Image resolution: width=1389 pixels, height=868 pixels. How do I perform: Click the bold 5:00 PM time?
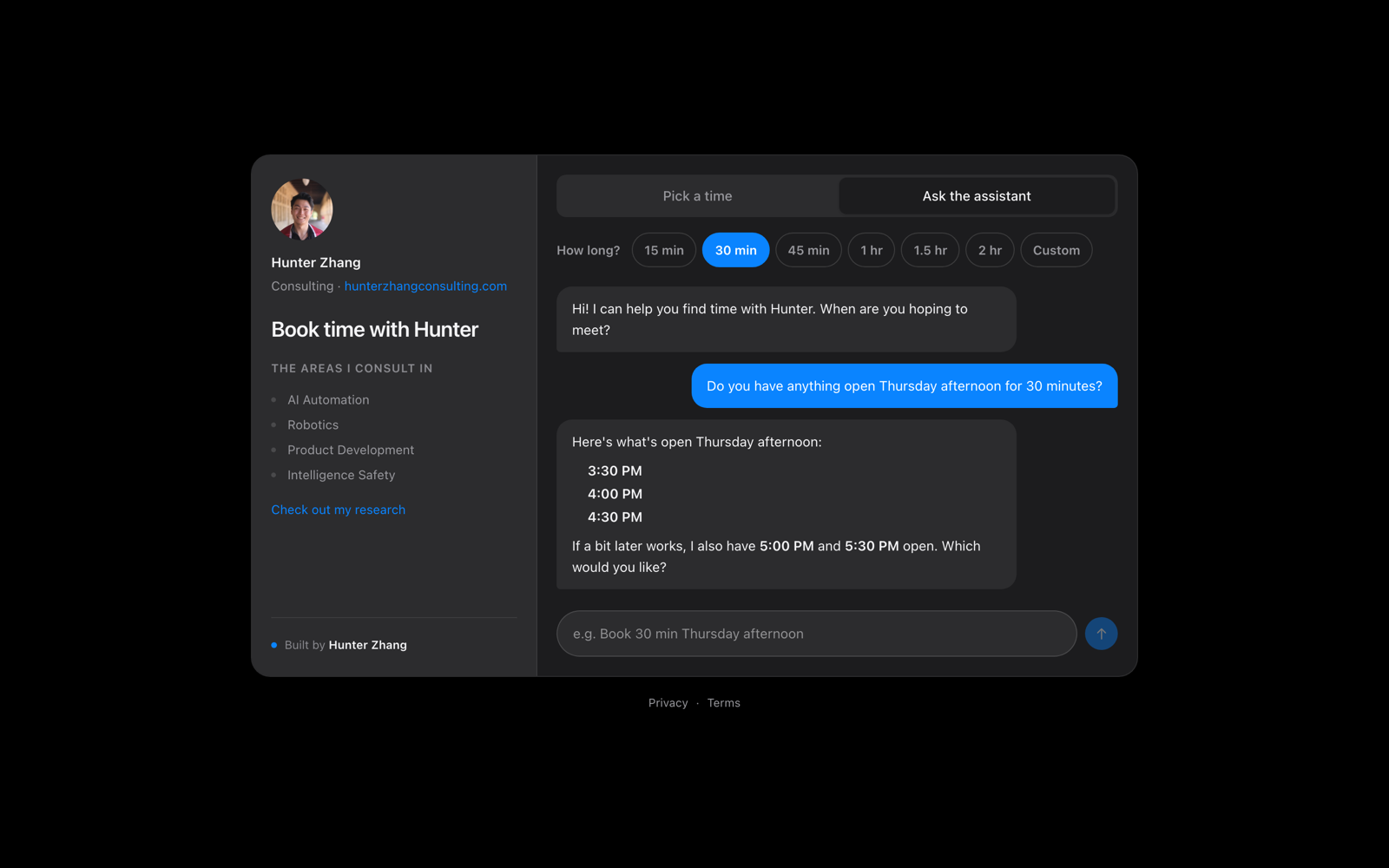tap(787, 546)
